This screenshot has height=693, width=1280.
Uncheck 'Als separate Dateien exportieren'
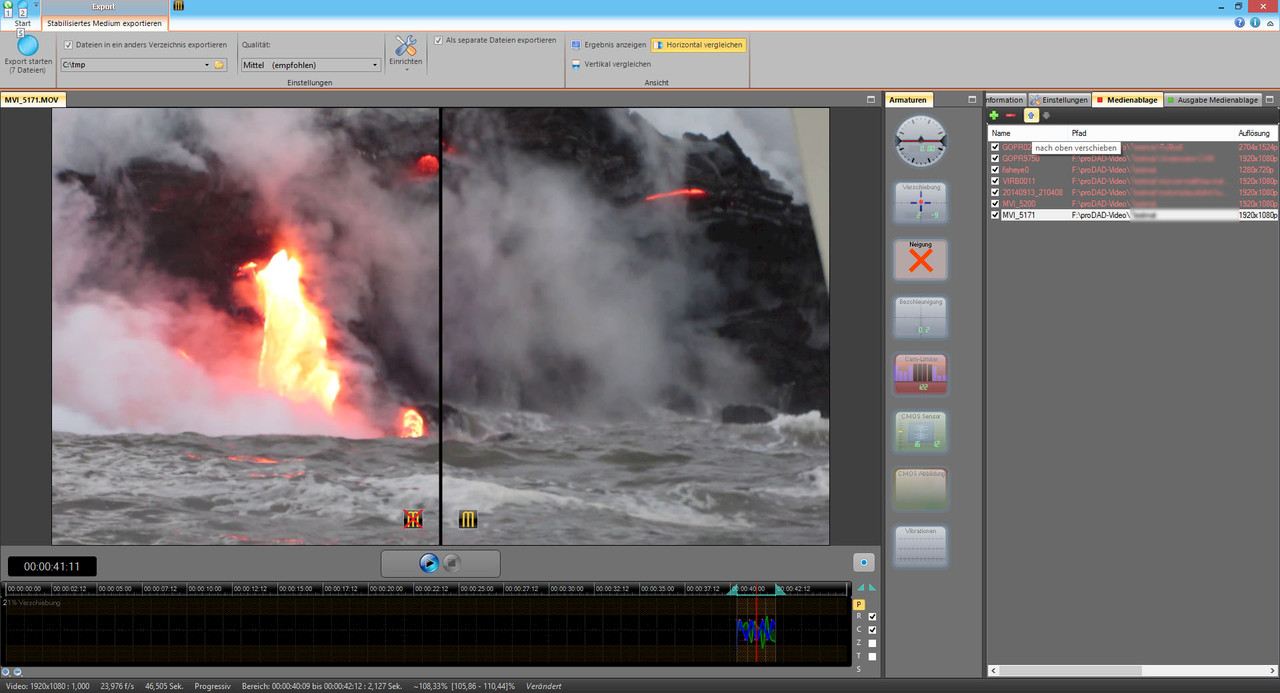point(438,40)
